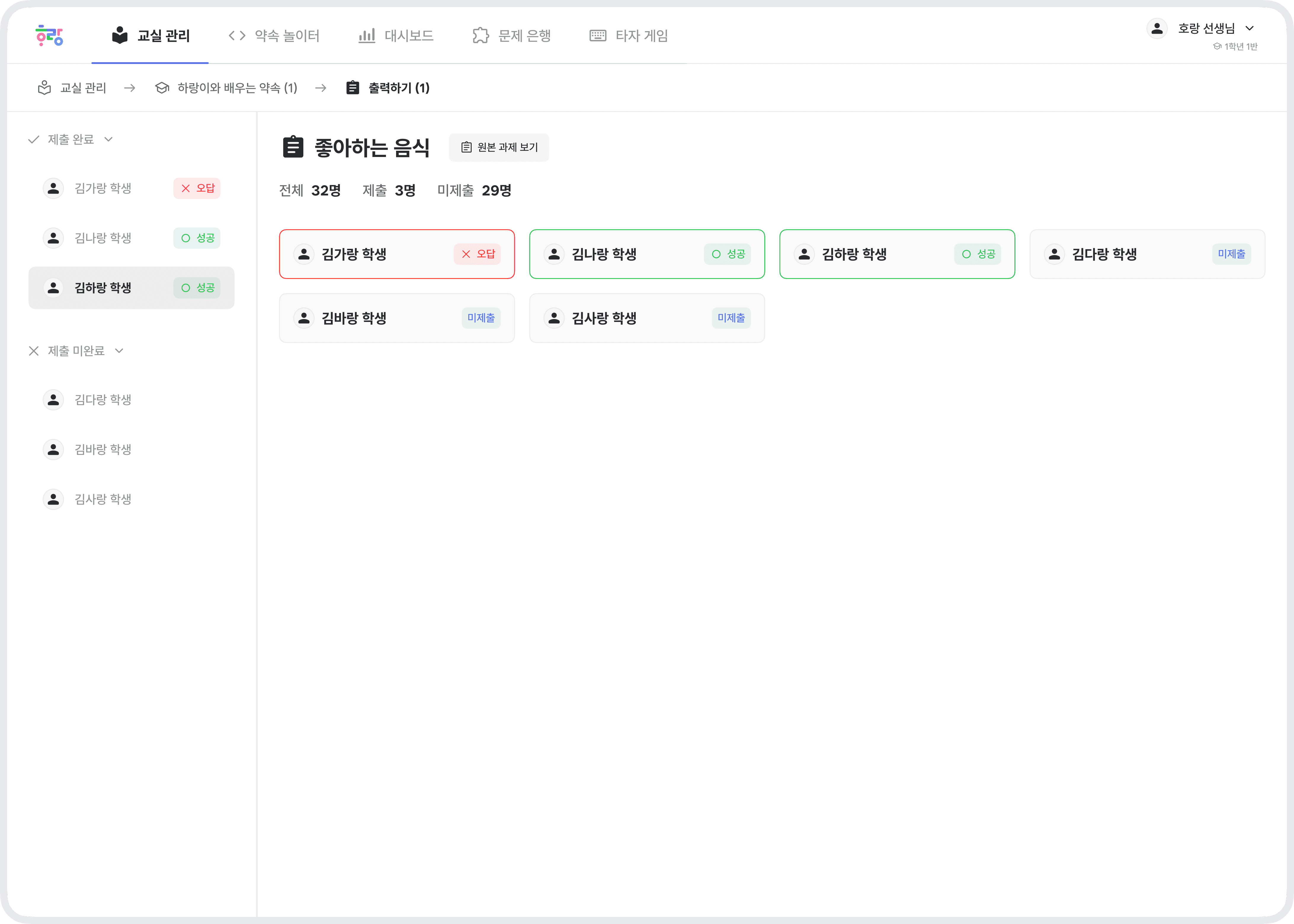The image size is (1294, 924).
Task: Switch to the 교실 관리 tab
Action: (x=151, y=36)
